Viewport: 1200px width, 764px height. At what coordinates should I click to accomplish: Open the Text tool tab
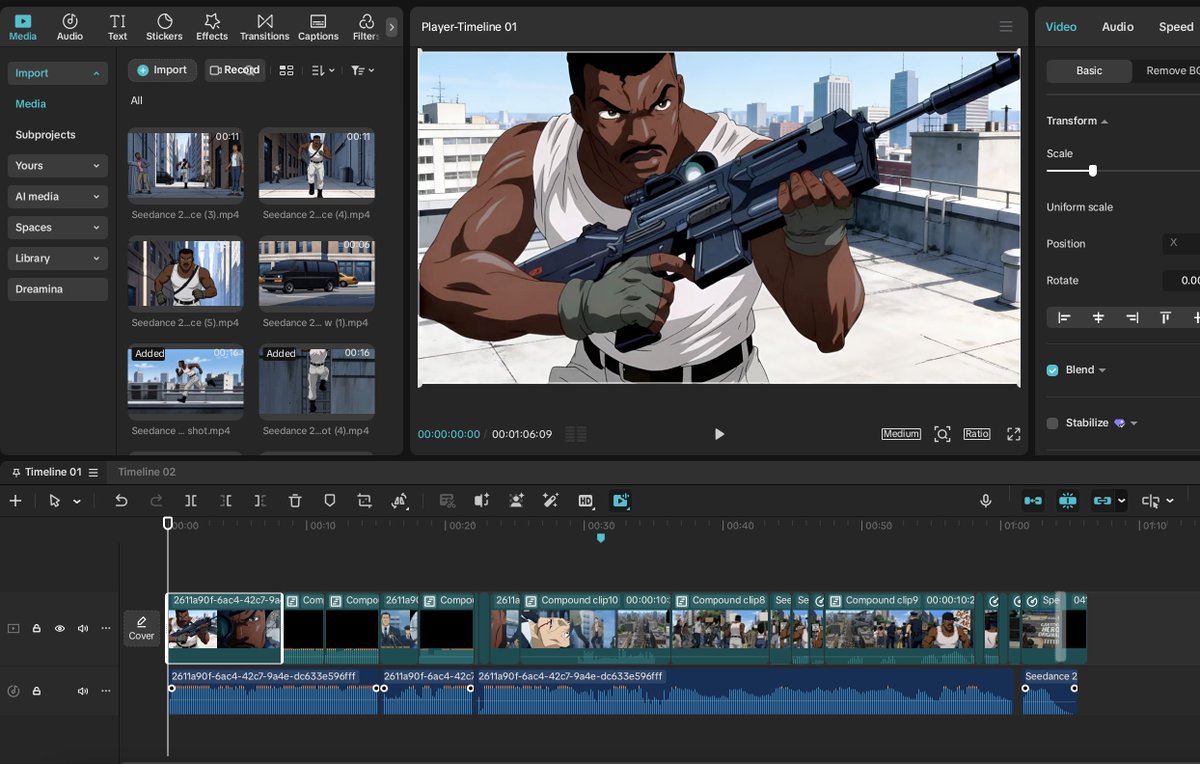pos(118,27)
